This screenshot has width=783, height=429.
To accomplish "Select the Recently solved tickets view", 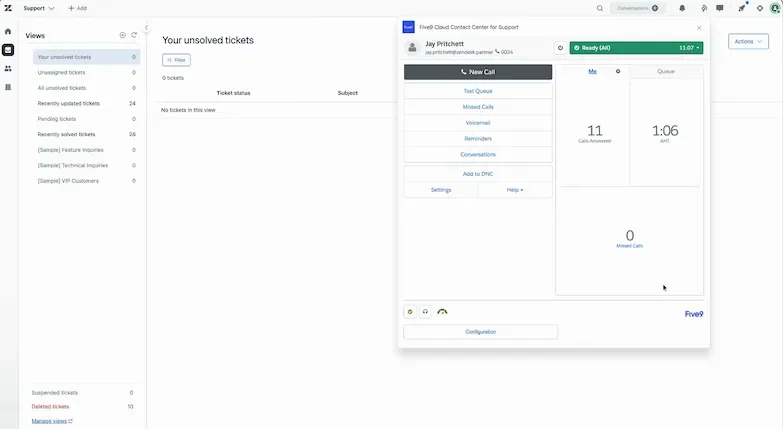I will pos(86,134).
